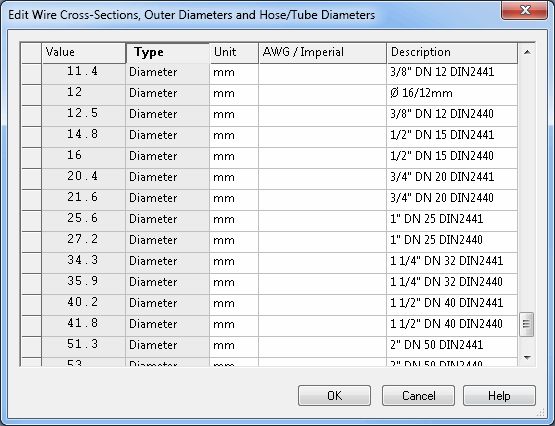Click the mm unit cell in row 51.3

234,346
